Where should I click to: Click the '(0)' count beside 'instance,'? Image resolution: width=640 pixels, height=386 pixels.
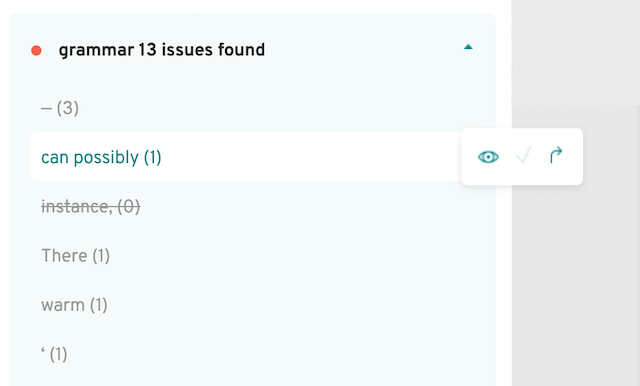tap(129, 206)
